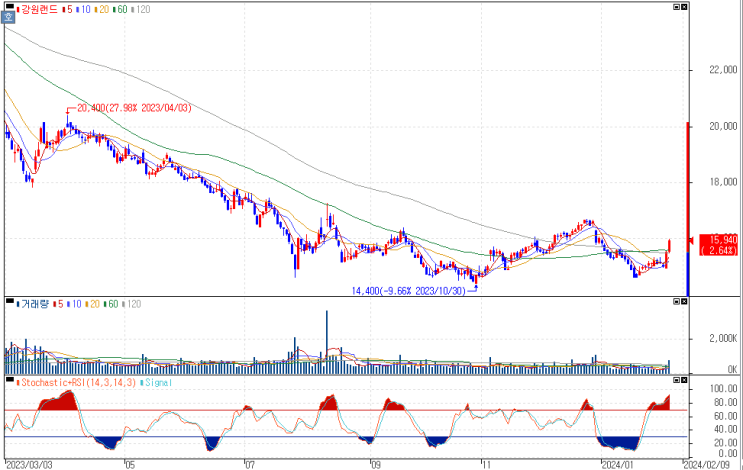The width and height of the screenshot is (743, 470).
Task: Click the 07 month label on time axis
Action: click(x=250, y=465)
